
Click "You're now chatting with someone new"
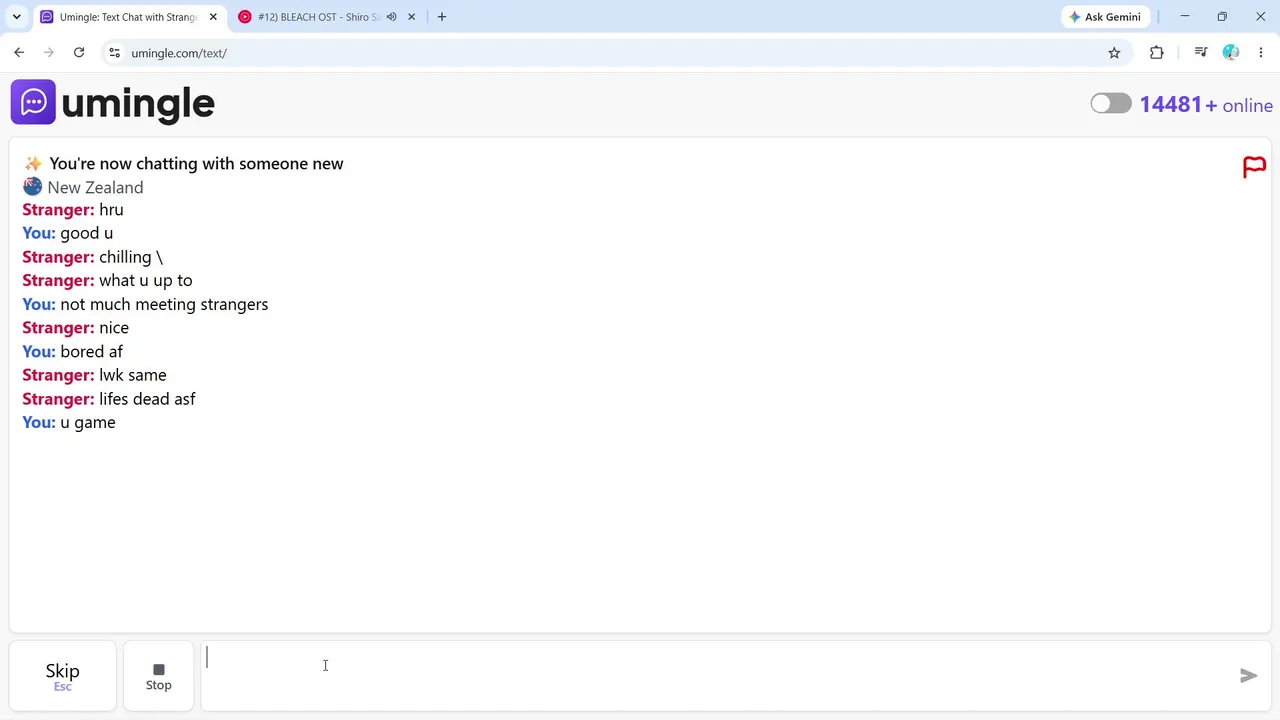tap(196, 164)
